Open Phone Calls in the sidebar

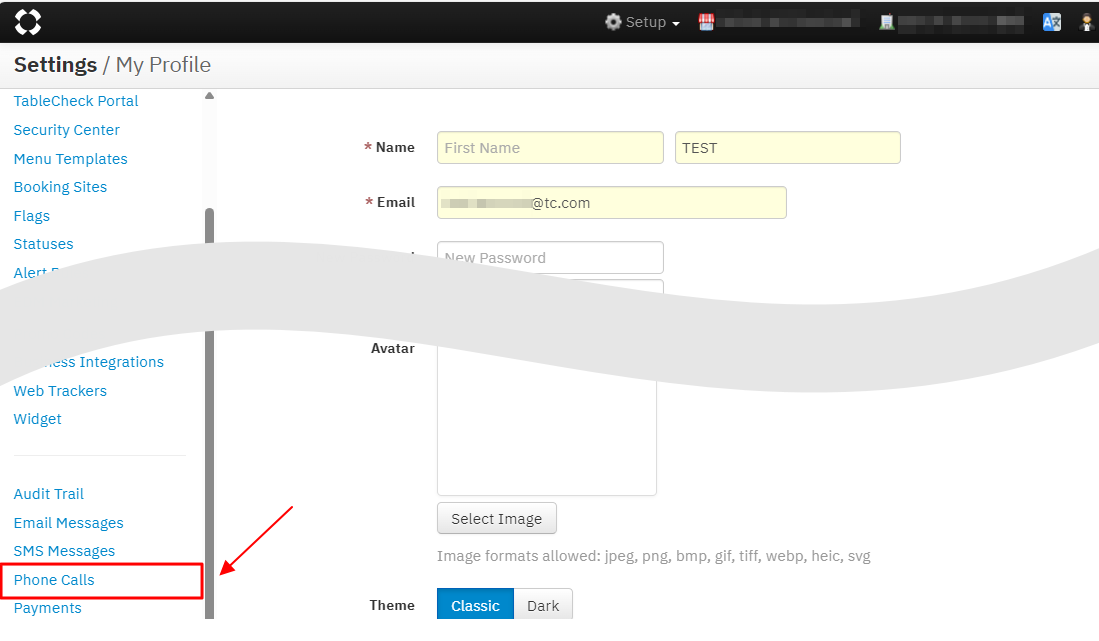point(54,580)
